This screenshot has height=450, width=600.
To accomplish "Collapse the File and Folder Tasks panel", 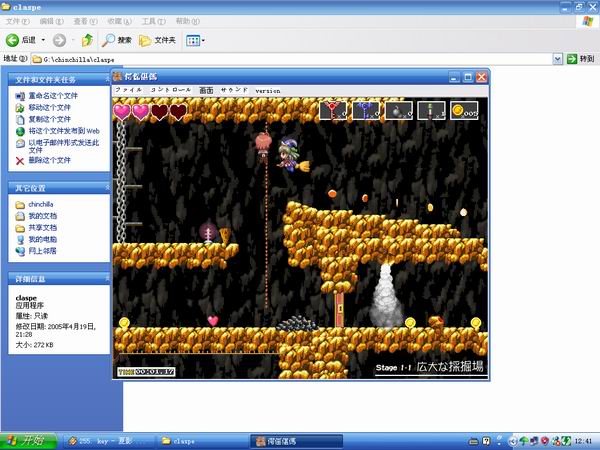I will tap(108, 80).
